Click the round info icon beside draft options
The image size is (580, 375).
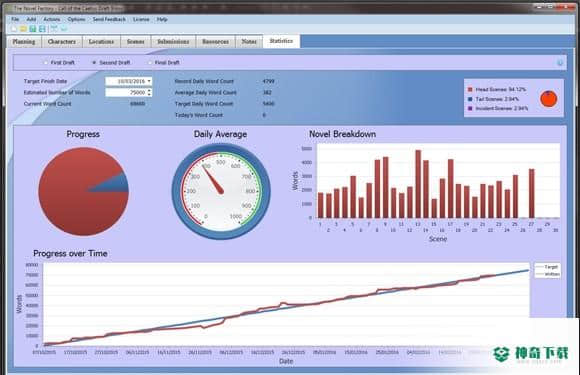click(x=560, y=63)
